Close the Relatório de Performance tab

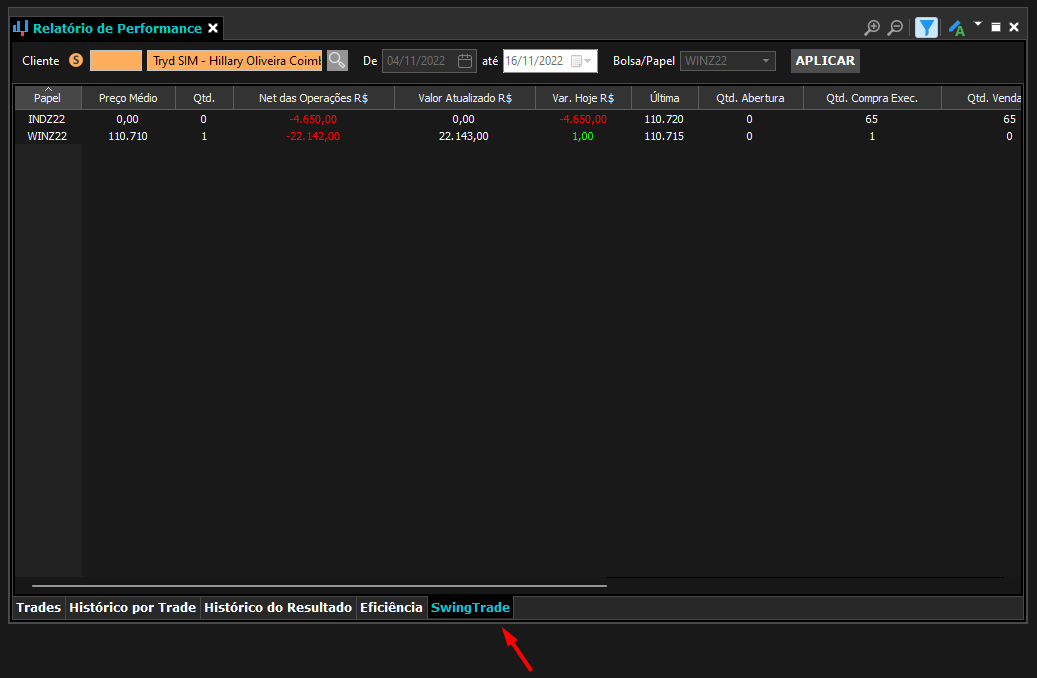click(213, 28)
